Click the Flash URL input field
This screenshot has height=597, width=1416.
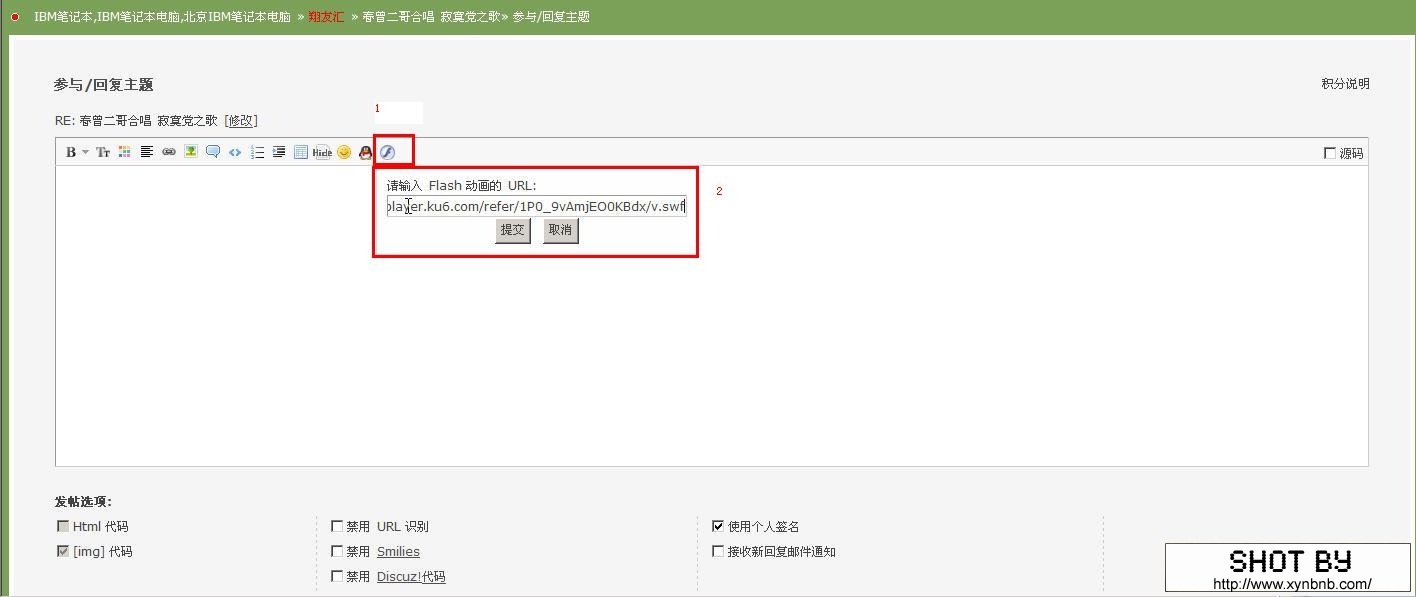536,207
